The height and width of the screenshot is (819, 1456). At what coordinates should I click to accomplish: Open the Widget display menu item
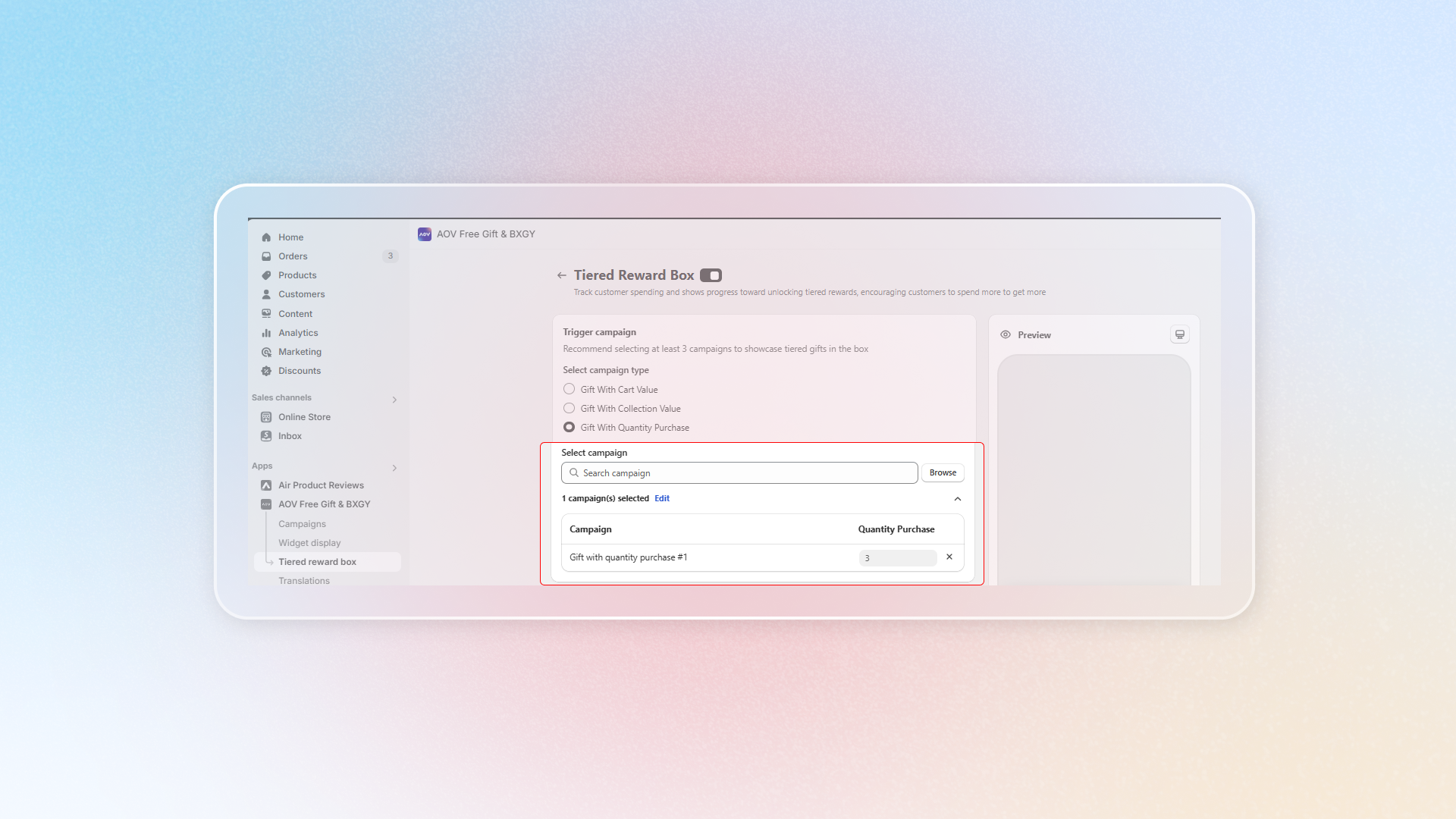pos(309,543)
